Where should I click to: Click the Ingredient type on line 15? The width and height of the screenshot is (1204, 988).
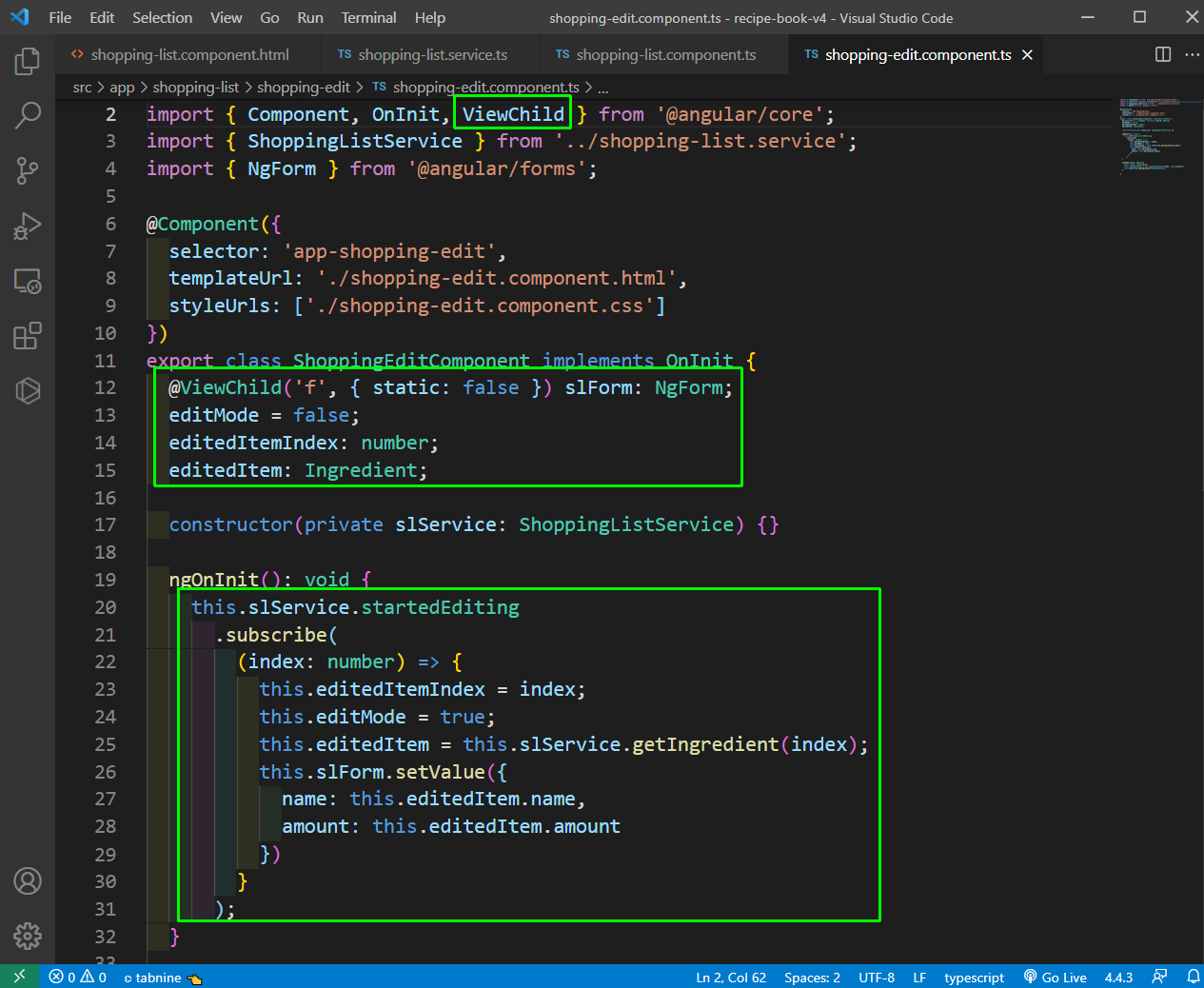pos(361,470)
